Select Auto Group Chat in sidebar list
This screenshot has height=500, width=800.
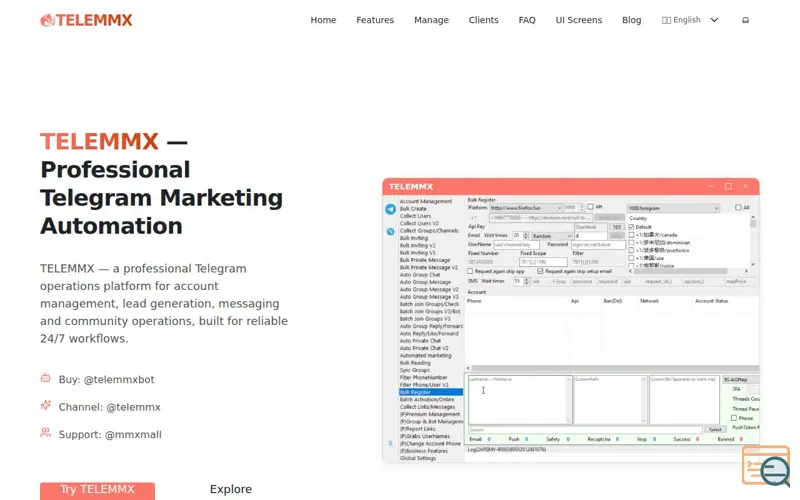(x=420, y=274)
